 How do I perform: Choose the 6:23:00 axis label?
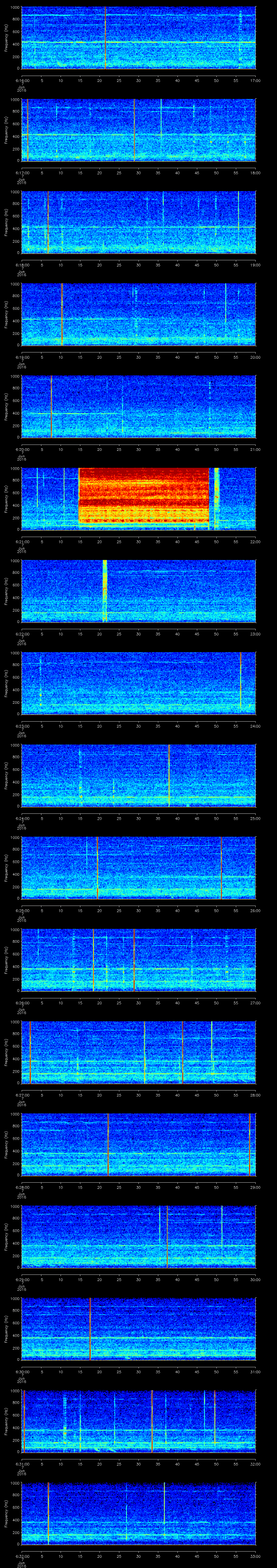22,726
